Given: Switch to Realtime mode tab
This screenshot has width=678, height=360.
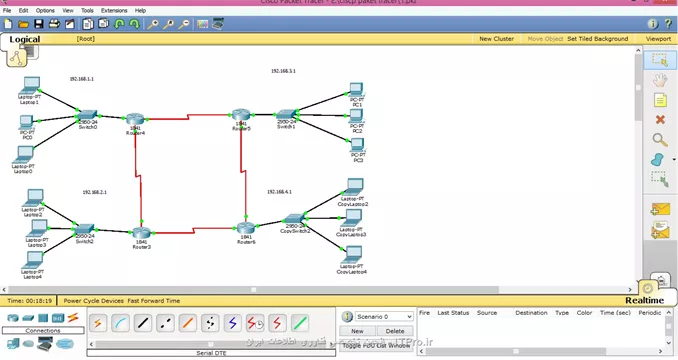Looking at the screenshot, I should (x=644, y=300).
